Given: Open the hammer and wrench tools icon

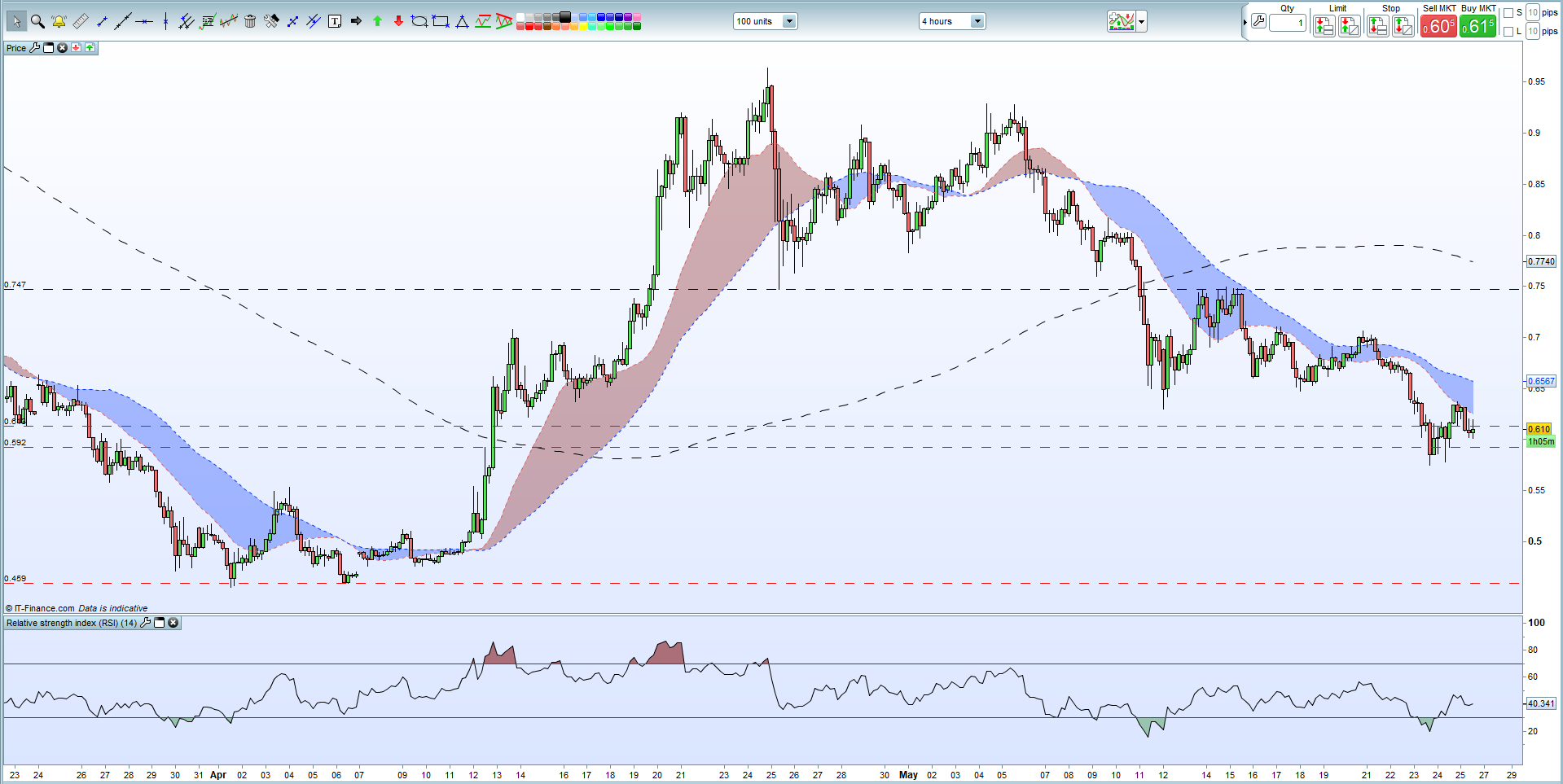Looking at the screenshot, I should click(271, 21).
